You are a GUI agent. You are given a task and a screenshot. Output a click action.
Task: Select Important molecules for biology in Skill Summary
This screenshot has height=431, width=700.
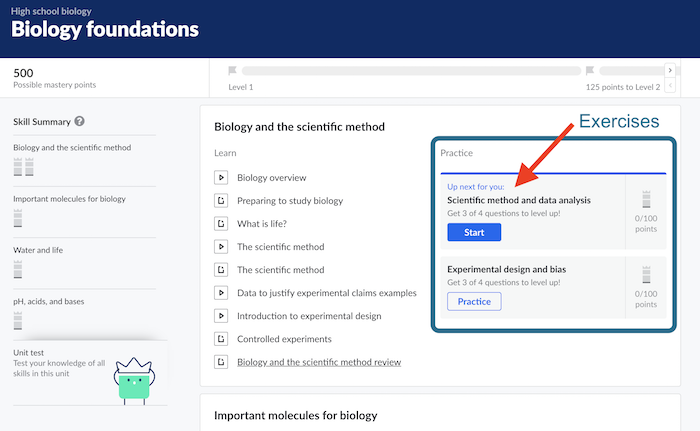(69, 198)
